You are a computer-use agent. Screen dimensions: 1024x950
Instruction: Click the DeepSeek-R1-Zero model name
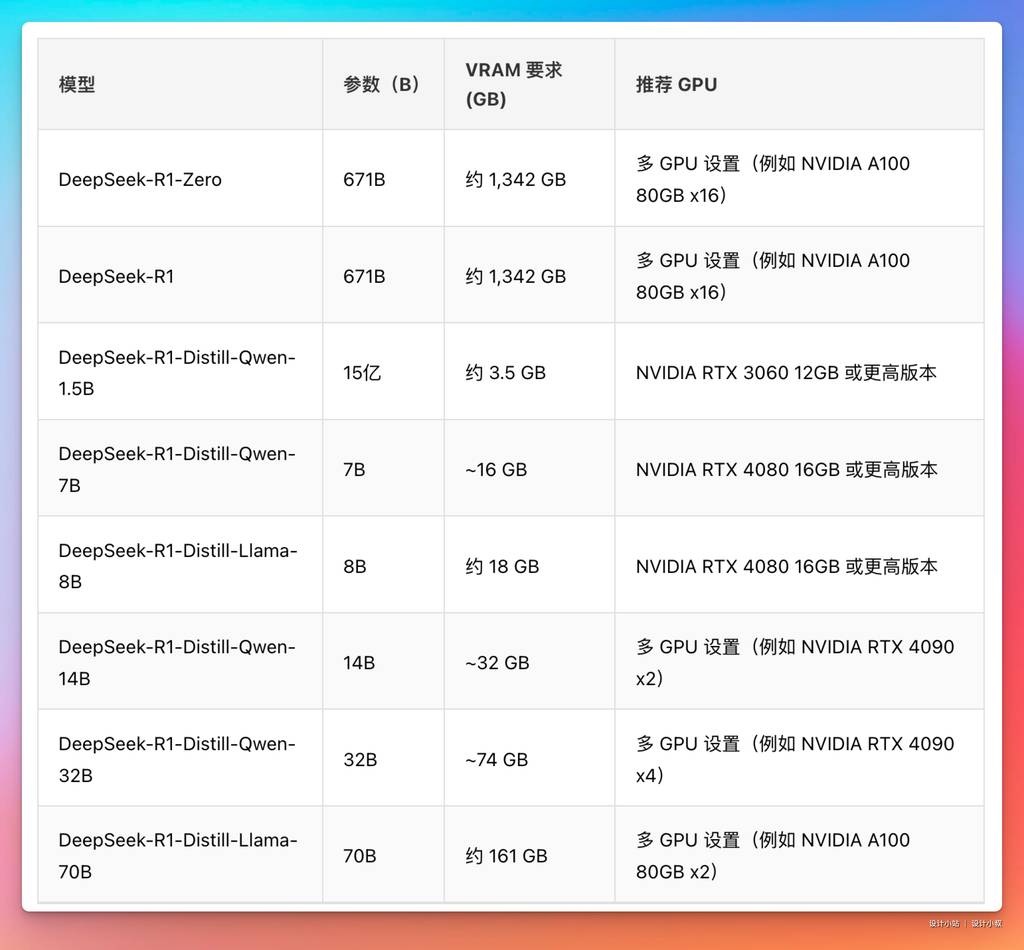coord(140,180)
